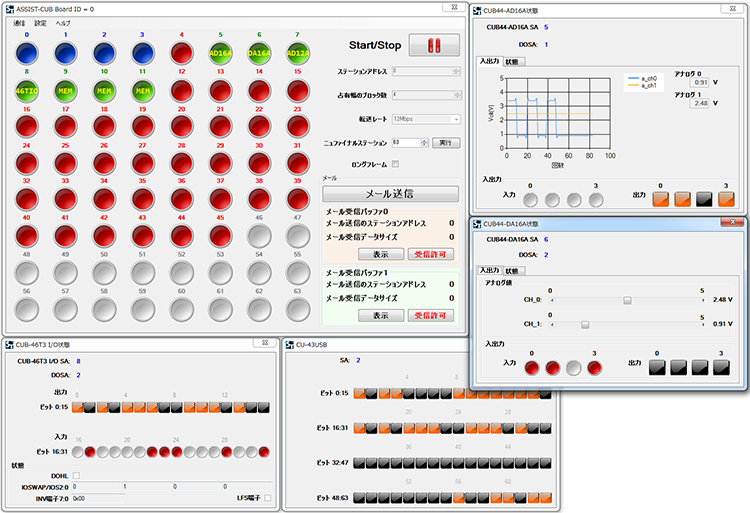Click the CUB44-AD16A window title icon
750x513 pixels.
(477, 11)
